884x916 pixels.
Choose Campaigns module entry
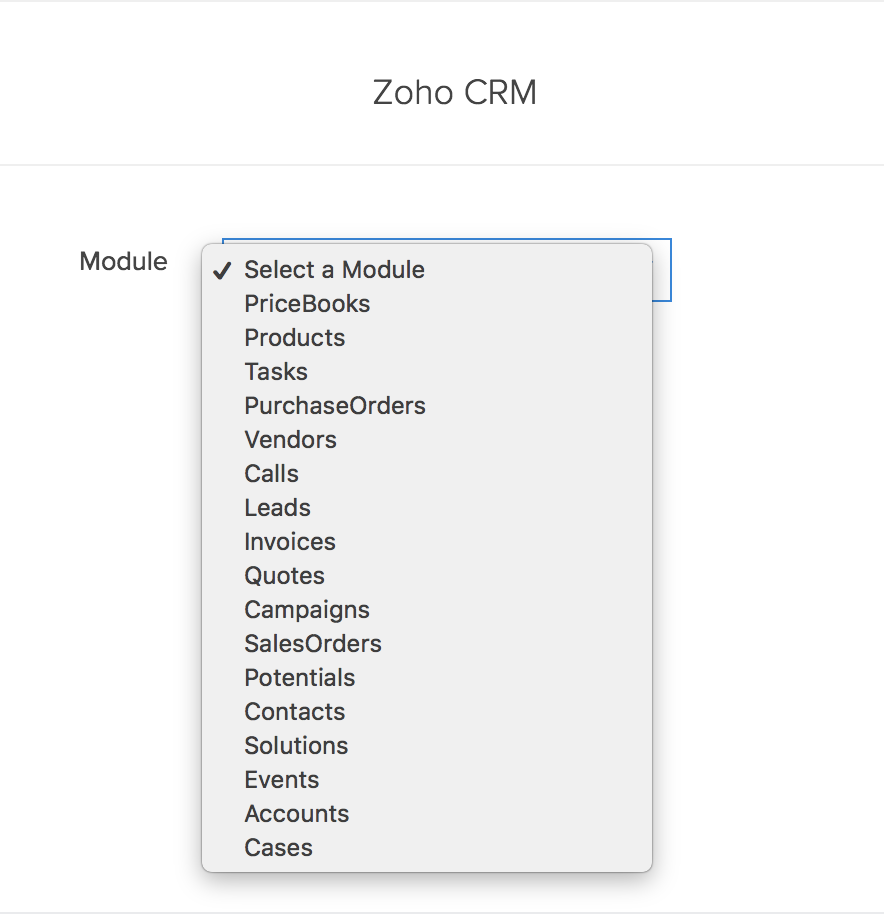coord(307,610)
